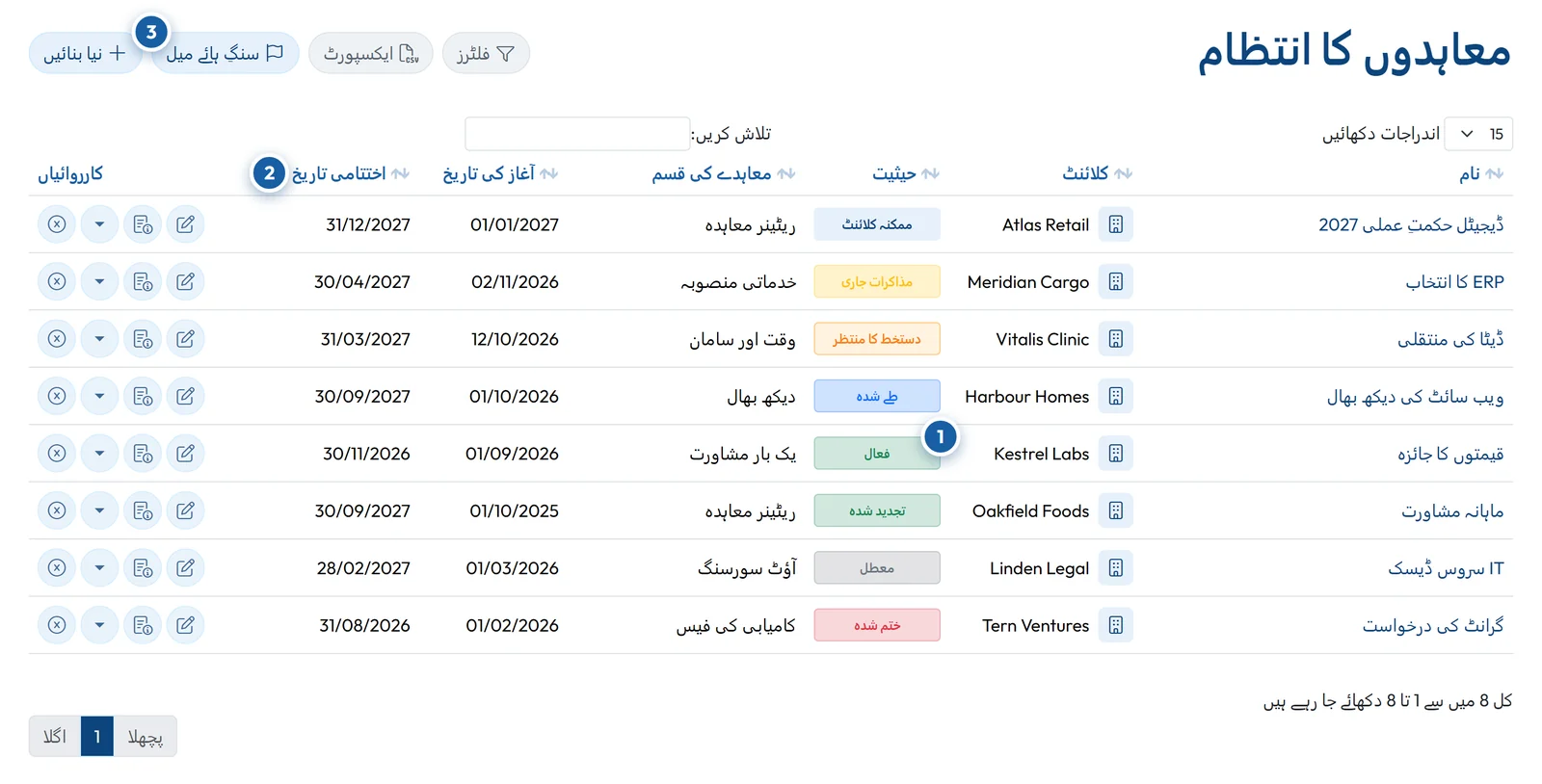The width and height of the screenshot is (1542, 784).
Task: Edit the Kestrel Labs contract row
Action: [185, 454]
